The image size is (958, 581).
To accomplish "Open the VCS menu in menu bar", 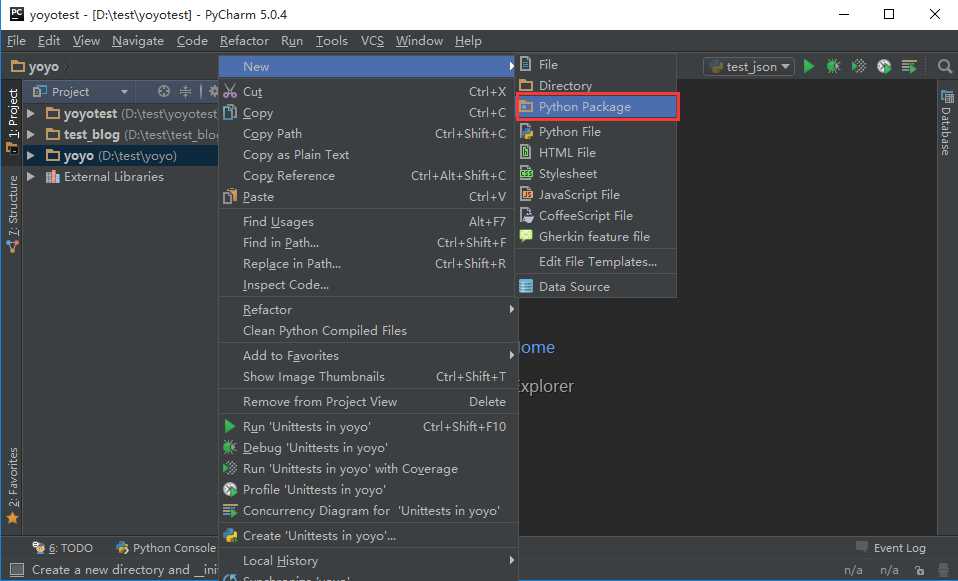I will (x=372, y=41).
